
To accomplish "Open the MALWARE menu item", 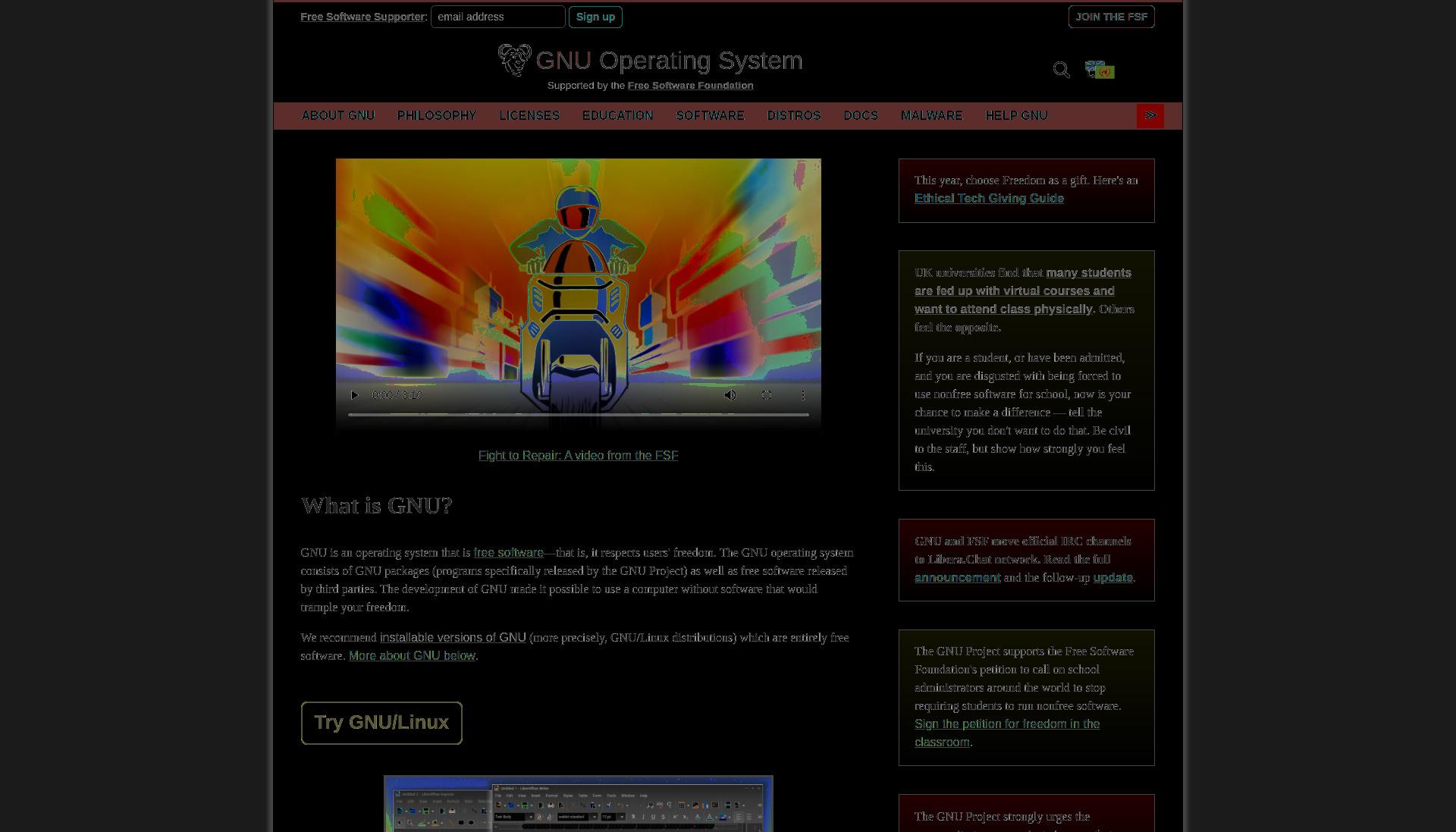I will click(x=932, y=116).
